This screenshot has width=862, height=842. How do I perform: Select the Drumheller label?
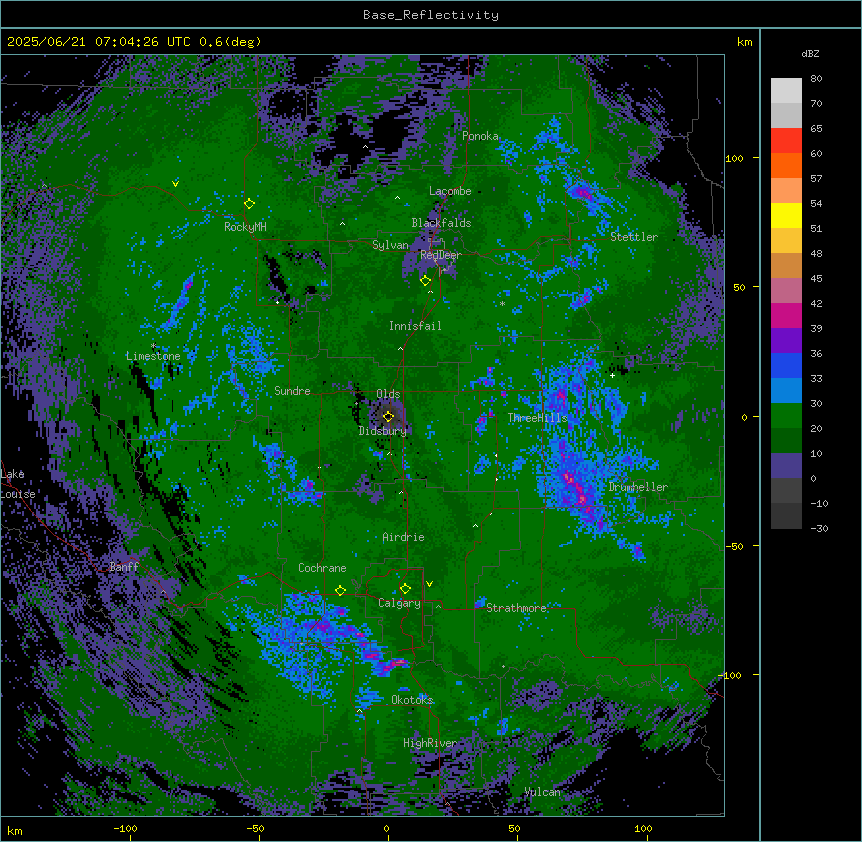pyautogui.click(x=638, y=487)
